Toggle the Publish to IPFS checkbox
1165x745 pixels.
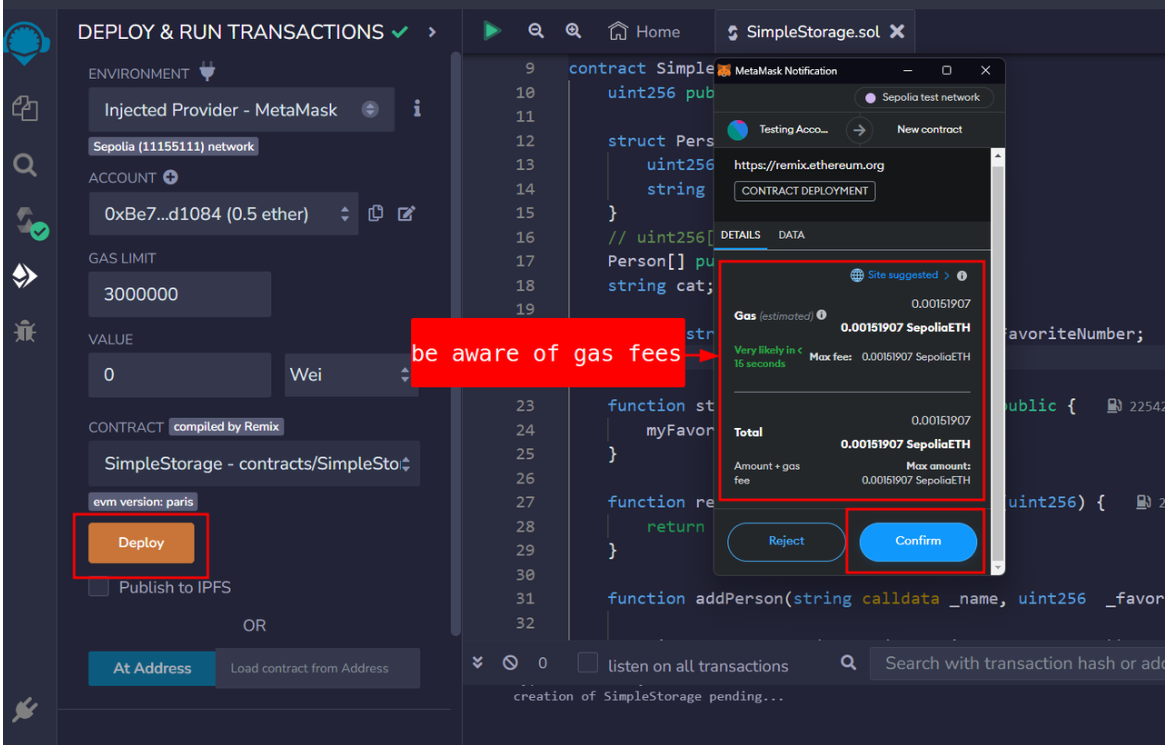click(x=99, y=587)
